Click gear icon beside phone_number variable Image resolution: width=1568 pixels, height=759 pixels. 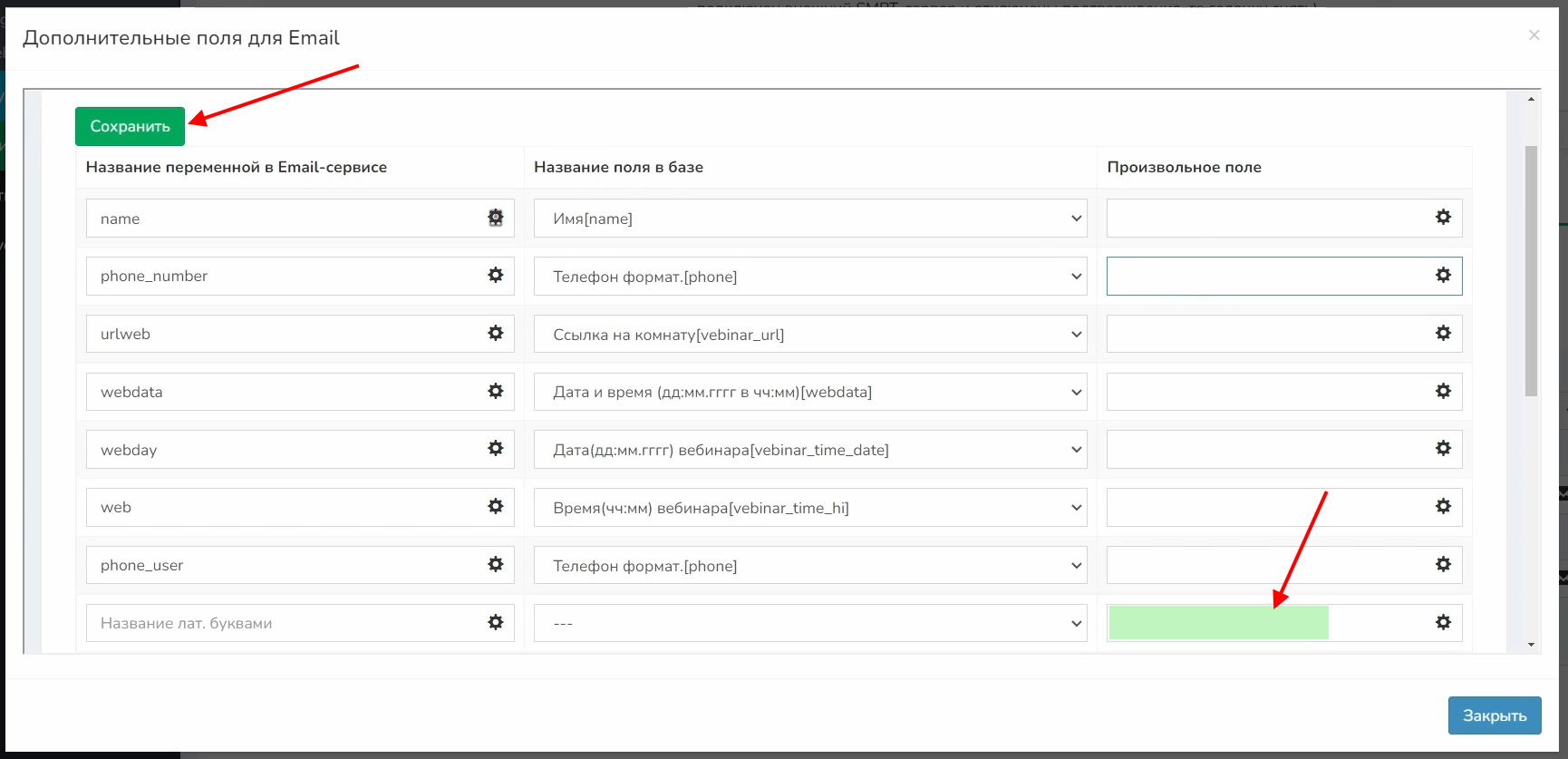[x=495, y=275]
